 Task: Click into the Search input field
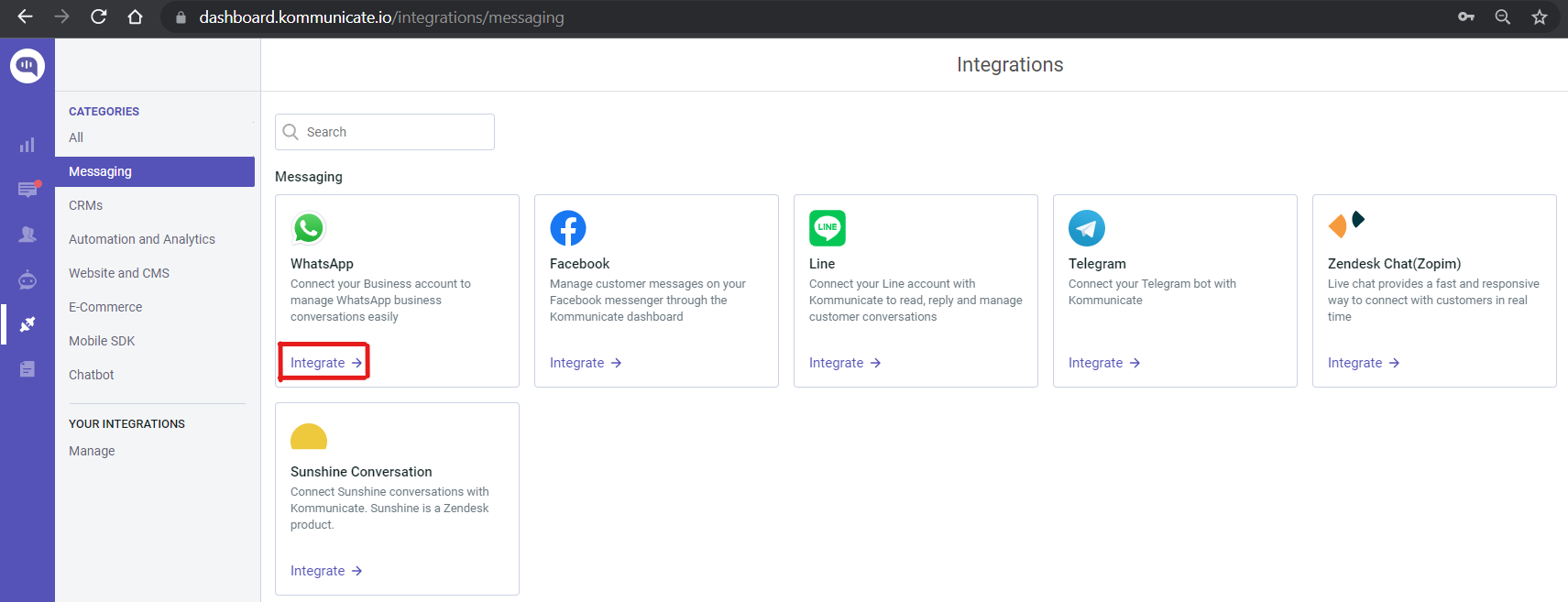(x=385, y=132)
